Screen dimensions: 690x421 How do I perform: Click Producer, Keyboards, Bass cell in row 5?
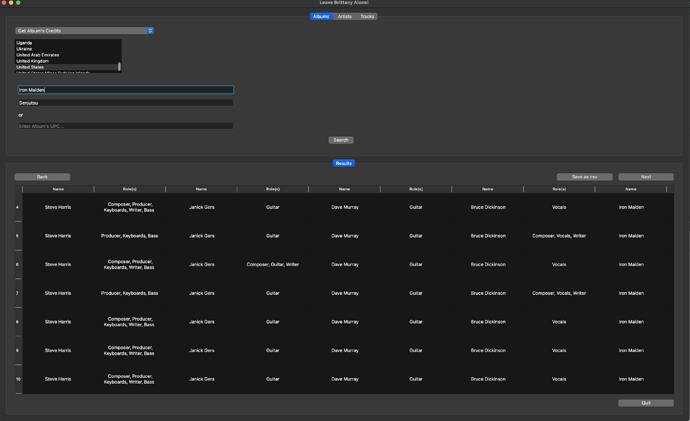tap(130, 236)
